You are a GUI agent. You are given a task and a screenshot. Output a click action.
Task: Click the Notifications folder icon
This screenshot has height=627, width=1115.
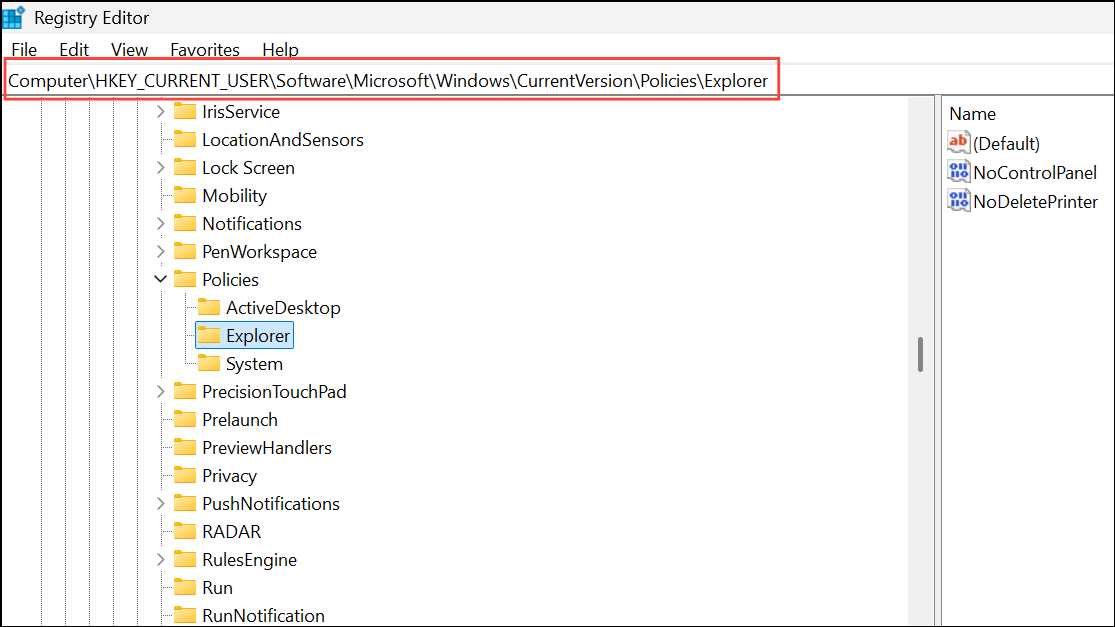coord(185,223)
